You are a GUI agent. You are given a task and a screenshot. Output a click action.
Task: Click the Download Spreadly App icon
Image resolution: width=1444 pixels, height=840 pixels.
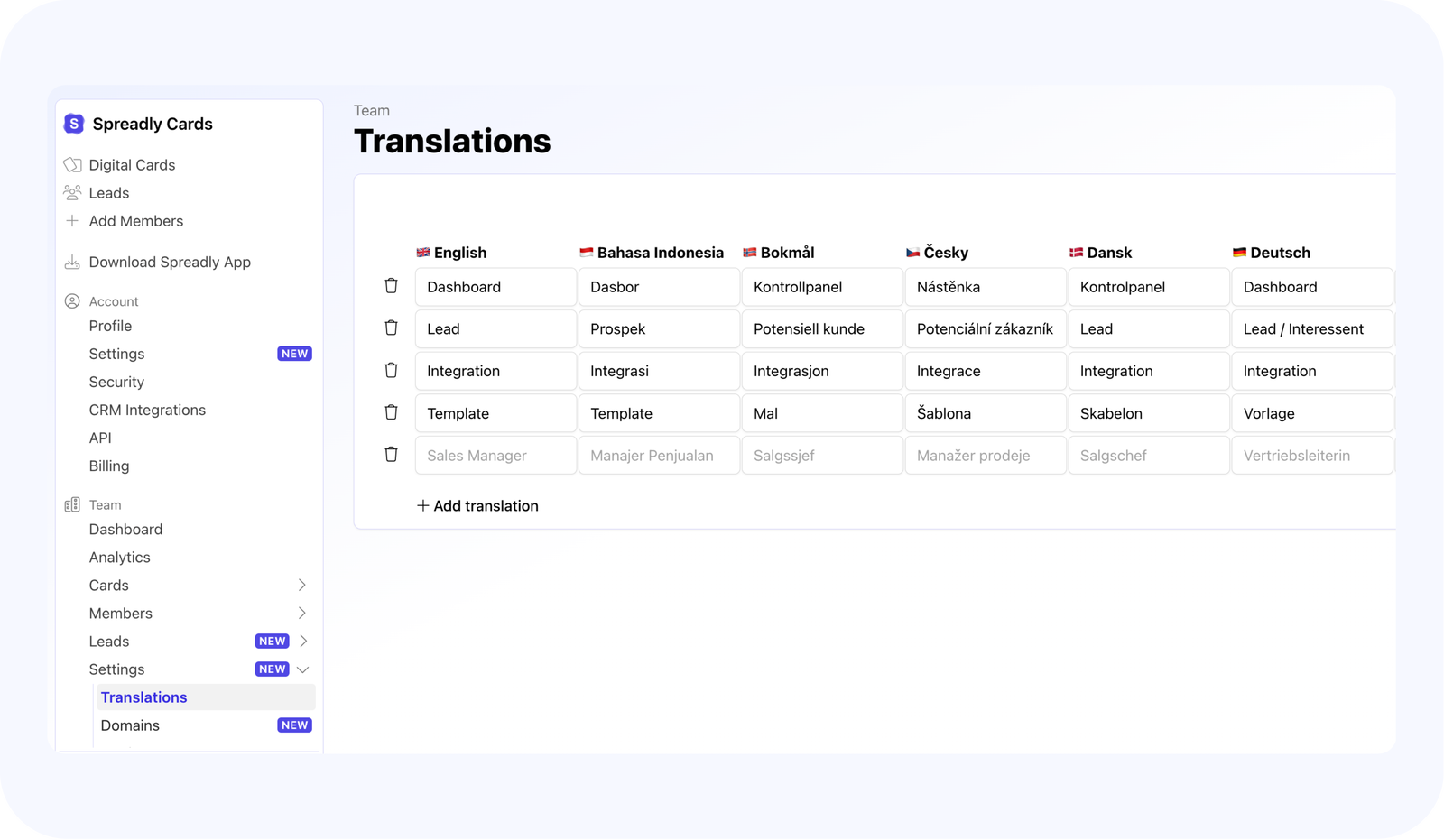pyautogui.click(x=72, y=263)
